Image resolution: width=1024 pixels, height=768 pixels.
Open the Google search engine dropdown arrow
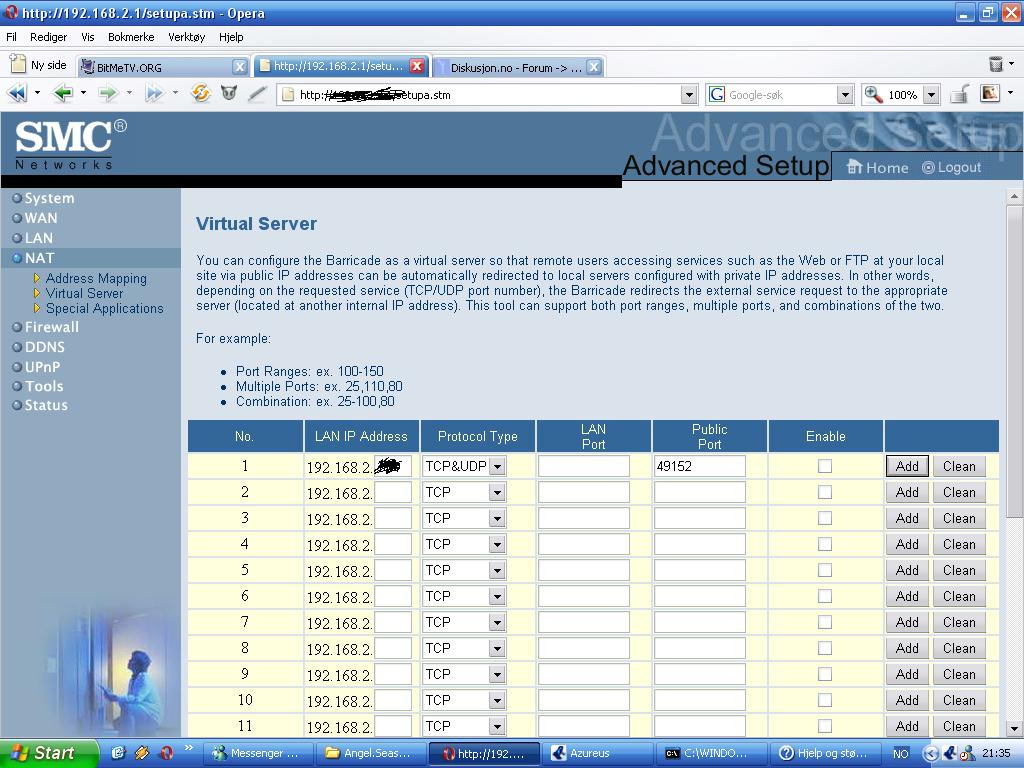[x=844, y=95]
